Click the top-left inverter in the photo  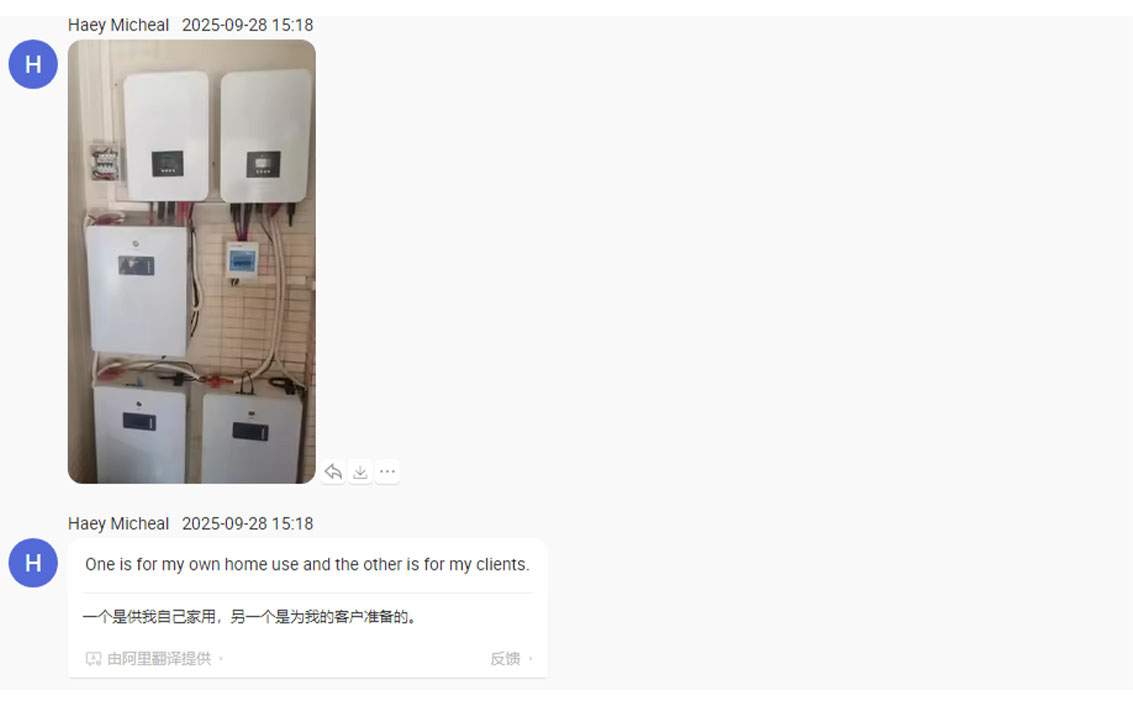(x=166, y=136)
